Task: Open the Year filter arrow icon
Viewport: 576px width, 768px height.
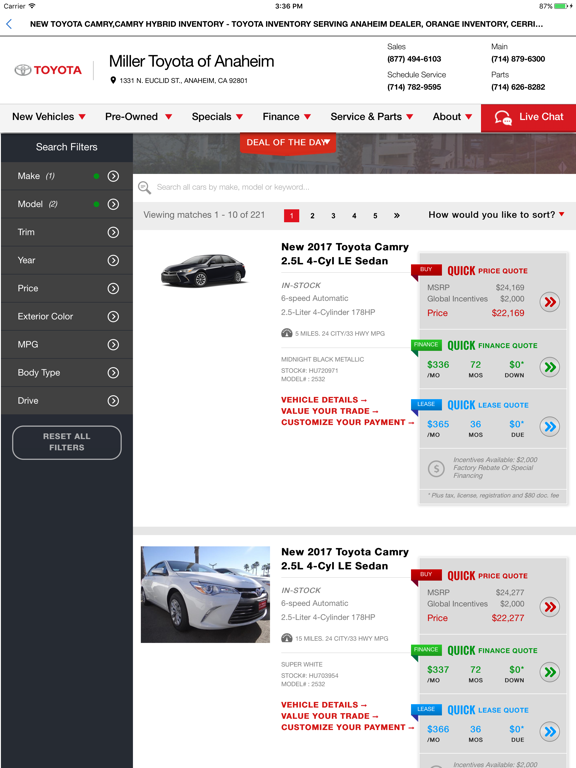Action: (113, 261)
